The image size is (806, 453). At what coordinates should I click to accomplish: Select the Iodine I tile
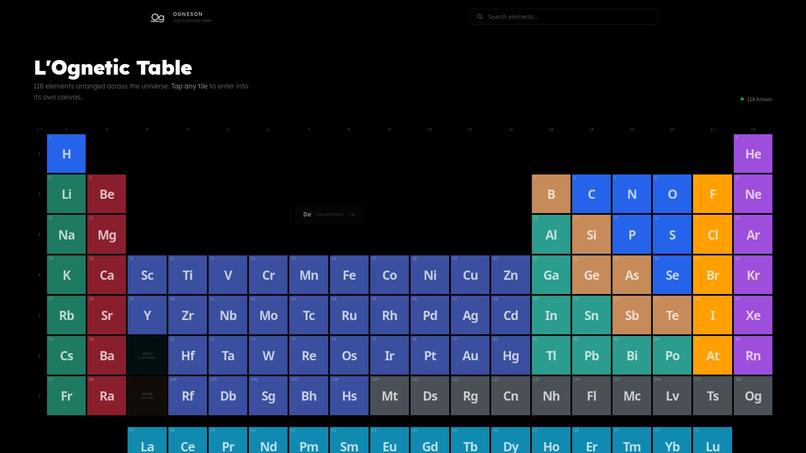pos(712,315)
